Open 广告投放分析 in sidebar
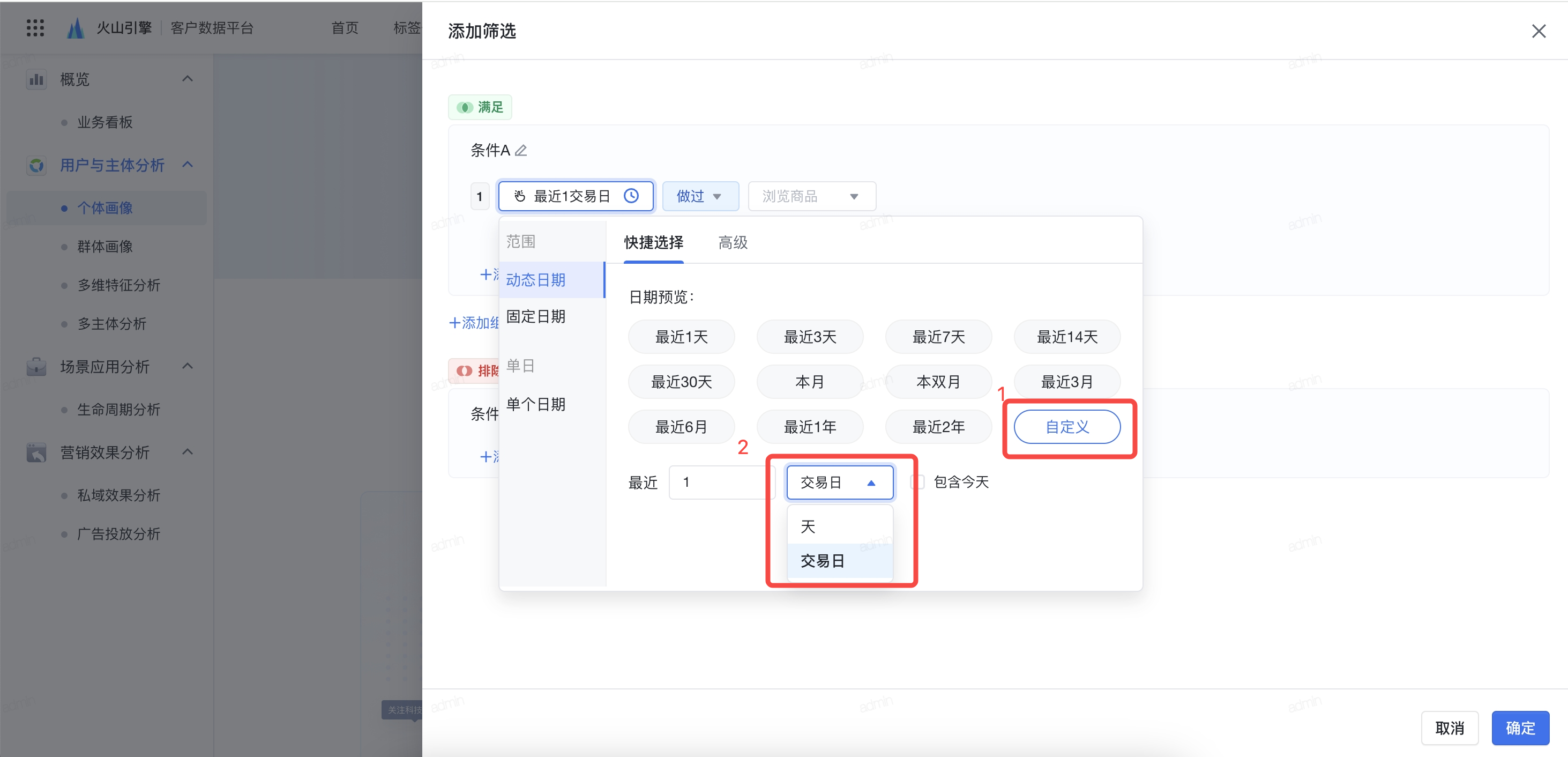Screen dimensions: 1568x757 [118, 534]
